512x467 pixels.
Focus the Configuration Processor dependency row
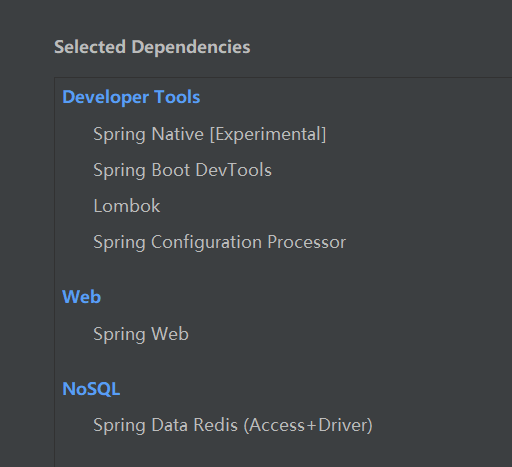283,242
